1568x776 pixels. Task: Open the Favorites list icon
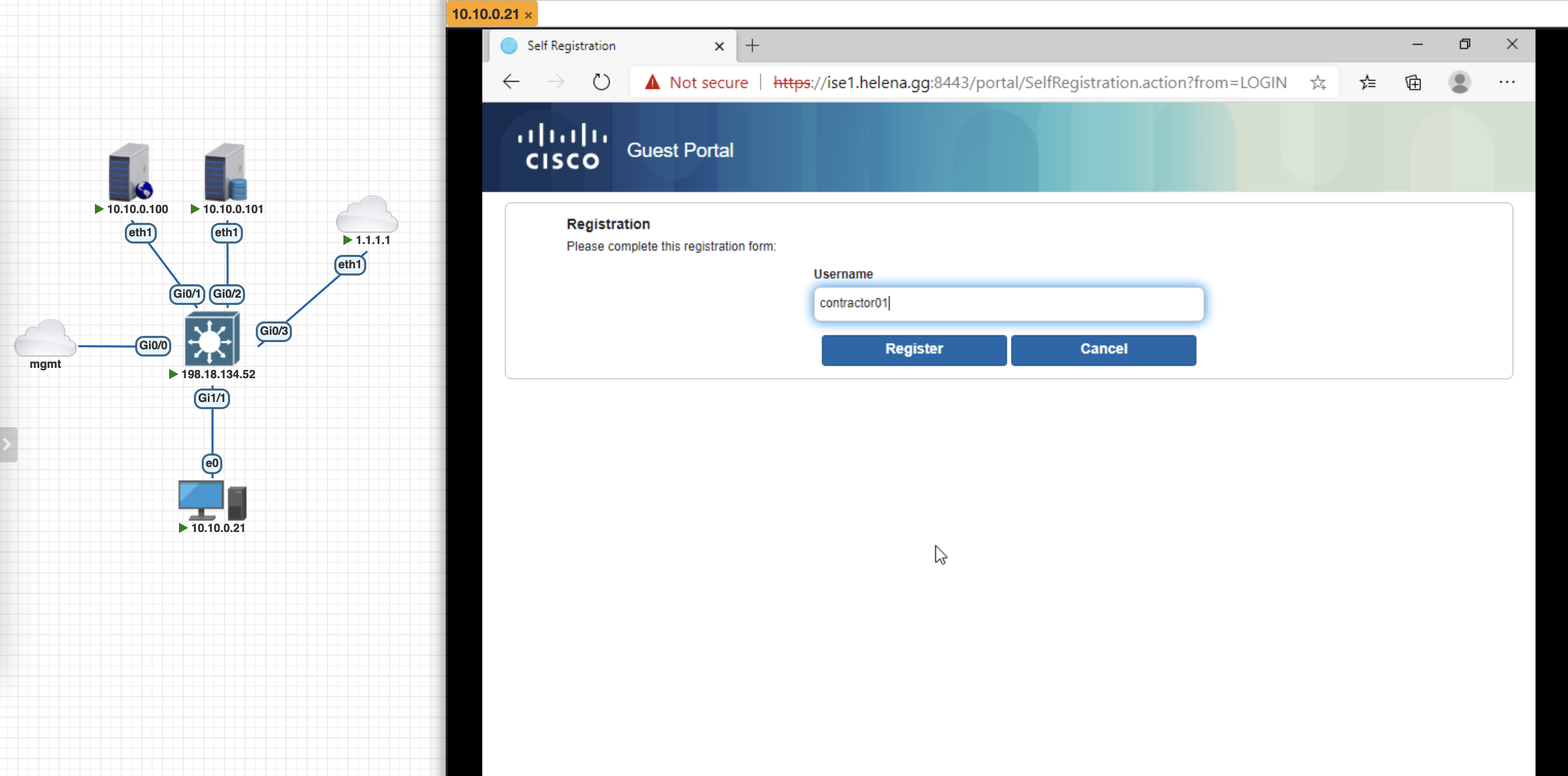coord(1367,82)
